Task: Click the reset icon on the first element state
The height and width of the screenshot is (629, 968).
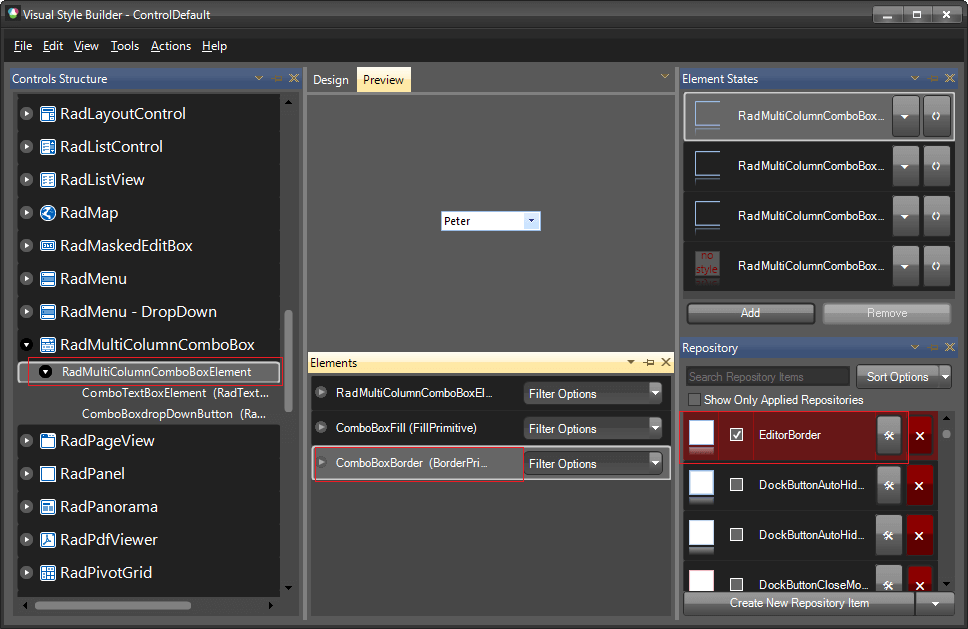Action: [x=936, y=116]
